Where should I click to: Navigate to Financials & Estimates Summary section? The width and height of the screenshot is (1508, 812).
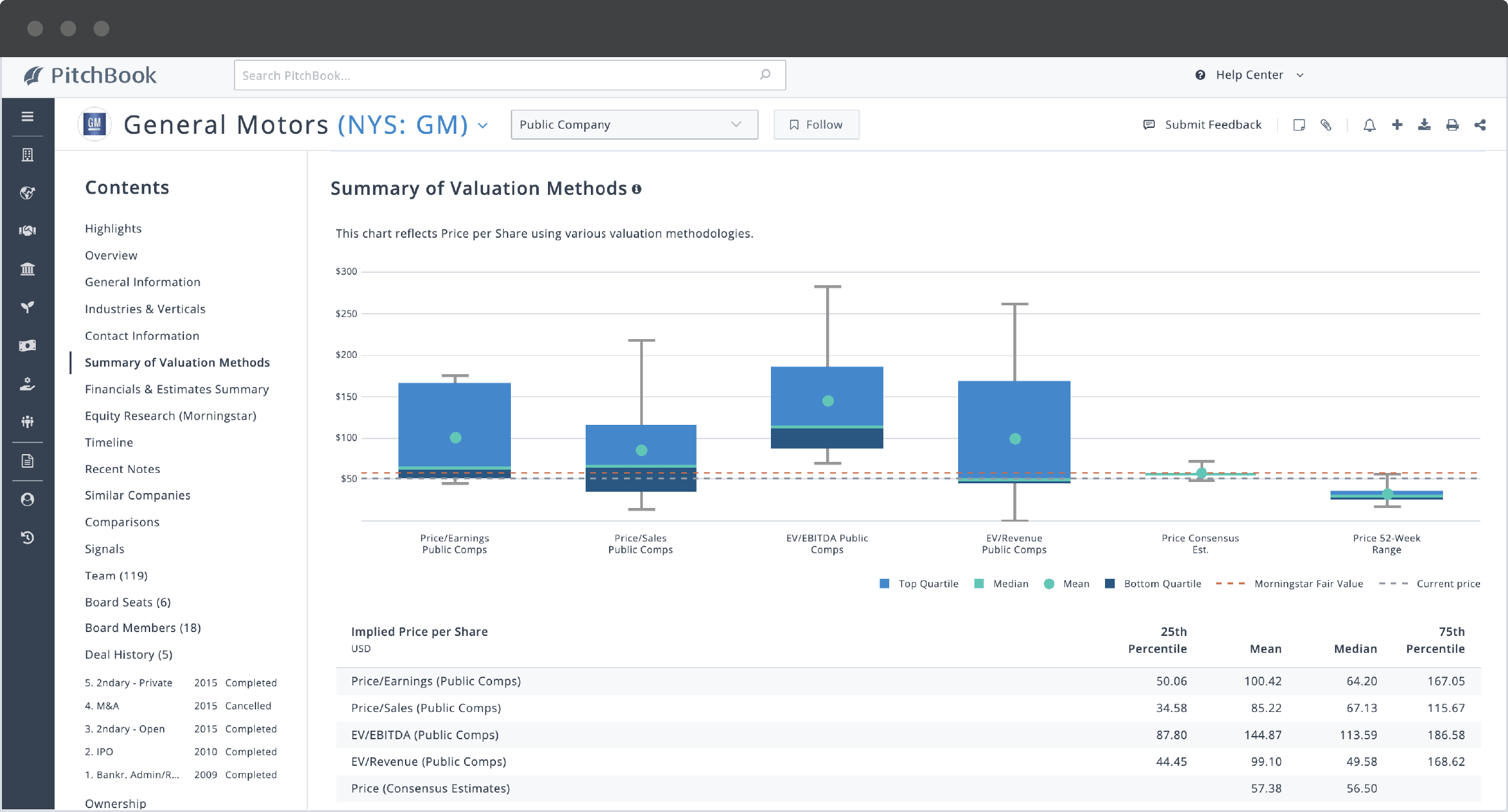(177, 389)
